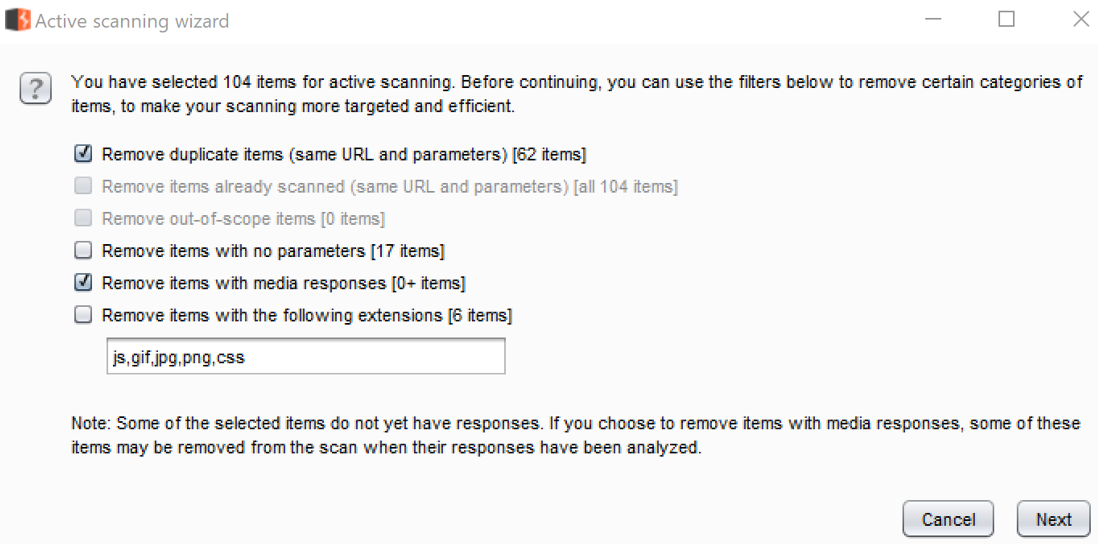Disable Remove items with media responses checkbox
1098x544 pixels.
click(x=84, y=282)
